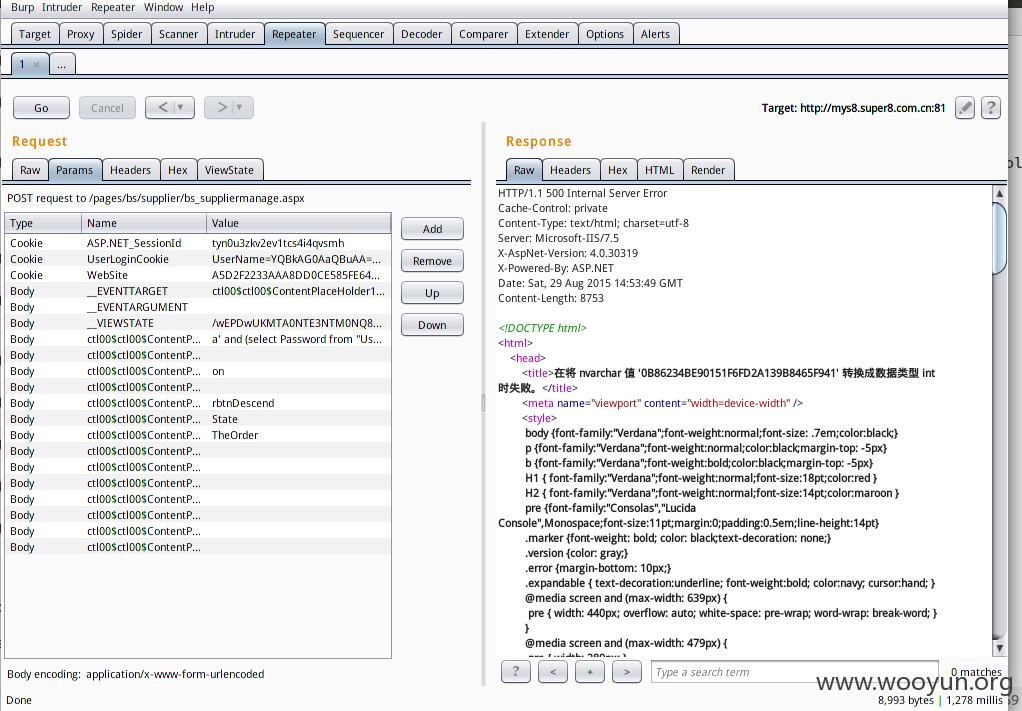
Task: Select the __EVENTTARGET body row
Action: (198, 291)
